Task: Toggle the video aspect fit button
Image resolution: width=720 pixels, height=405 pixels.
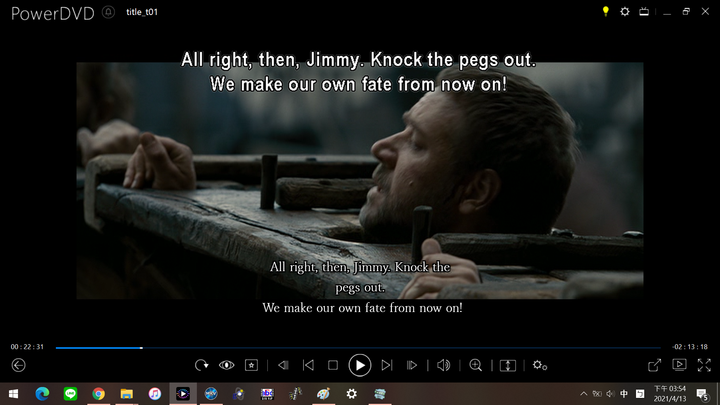Action: coord(508,365)
